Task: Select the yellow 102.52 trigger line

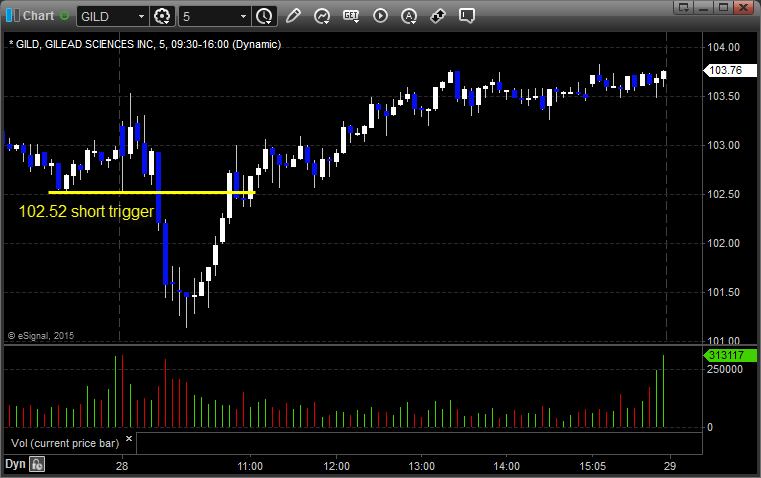Action: (x=152, y=193)
